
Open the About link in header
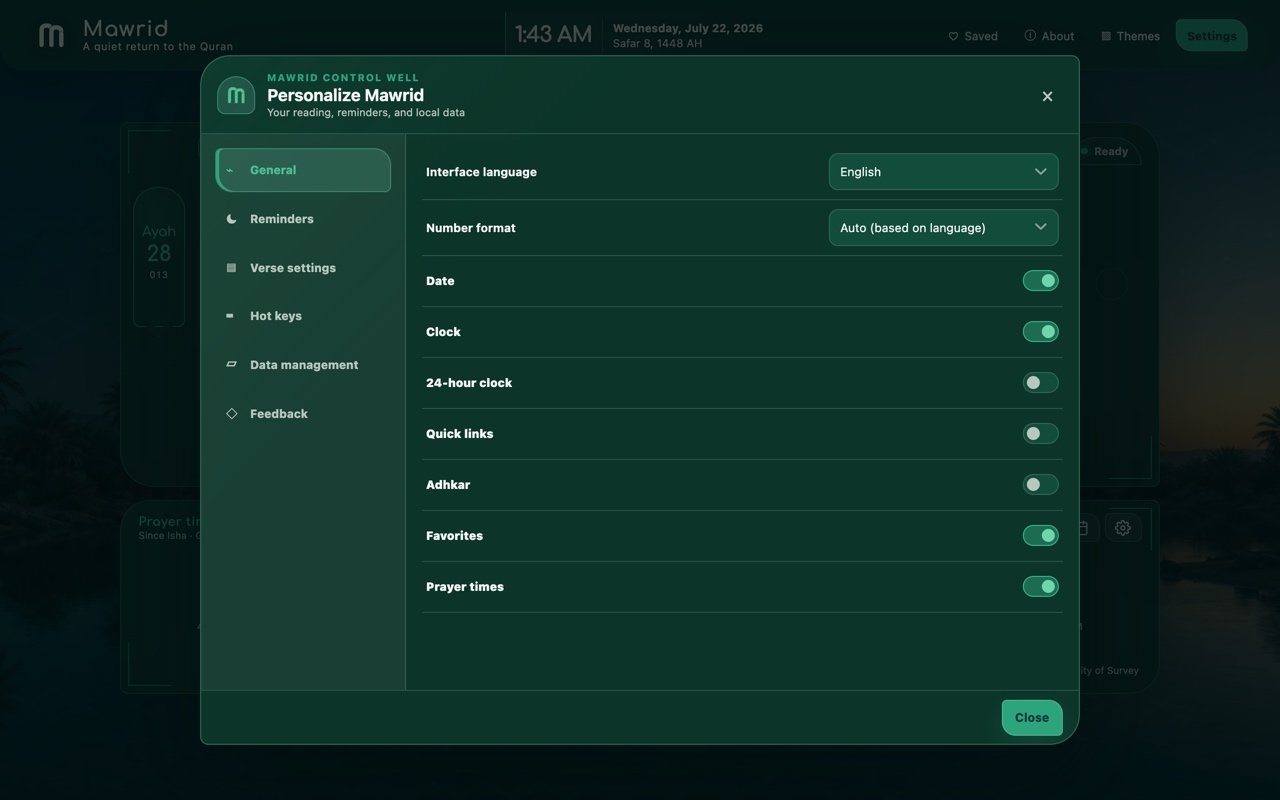(x=1049, y=36)
